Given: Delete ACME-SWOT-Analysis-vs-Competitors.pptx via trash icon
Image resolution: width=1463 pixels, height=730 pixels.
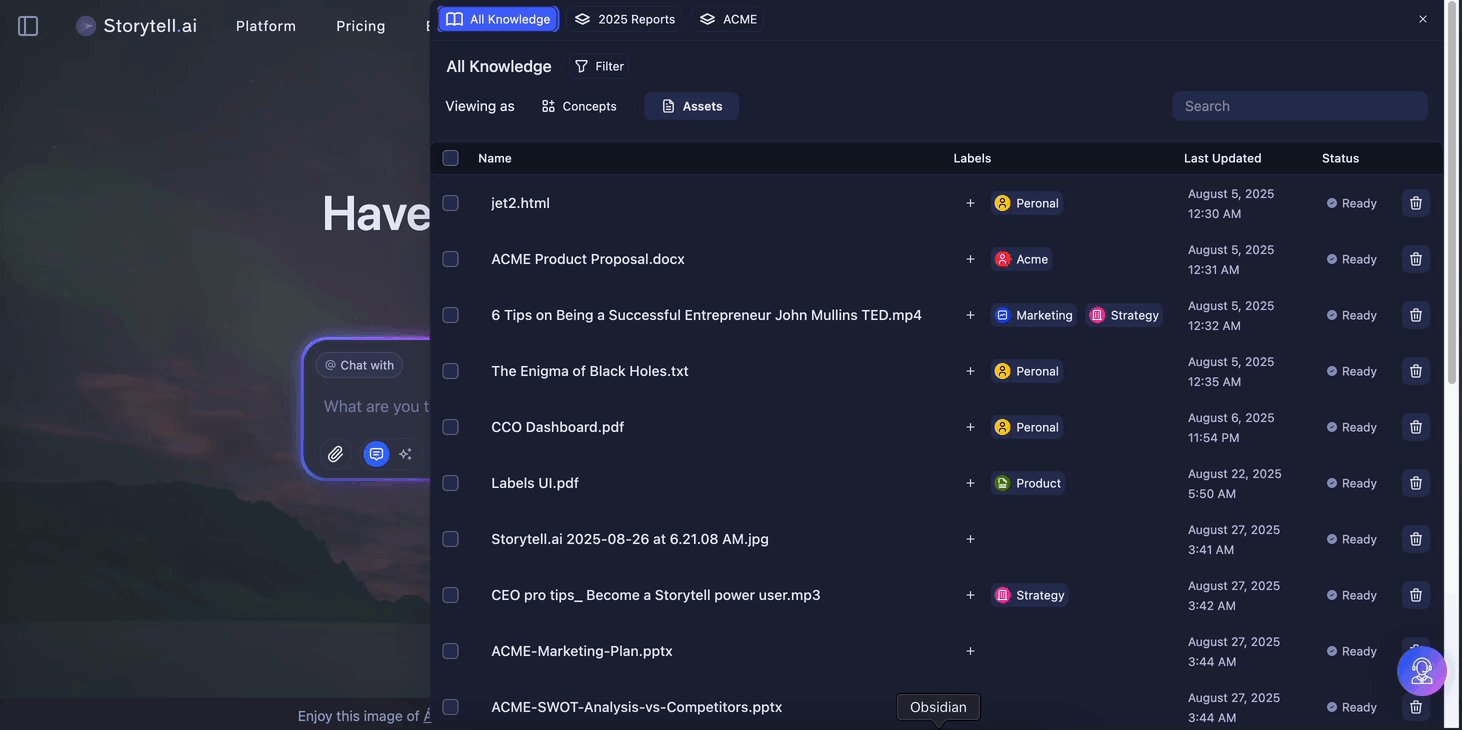Looking at the screenshot, I should click(x=1416, y=707).
